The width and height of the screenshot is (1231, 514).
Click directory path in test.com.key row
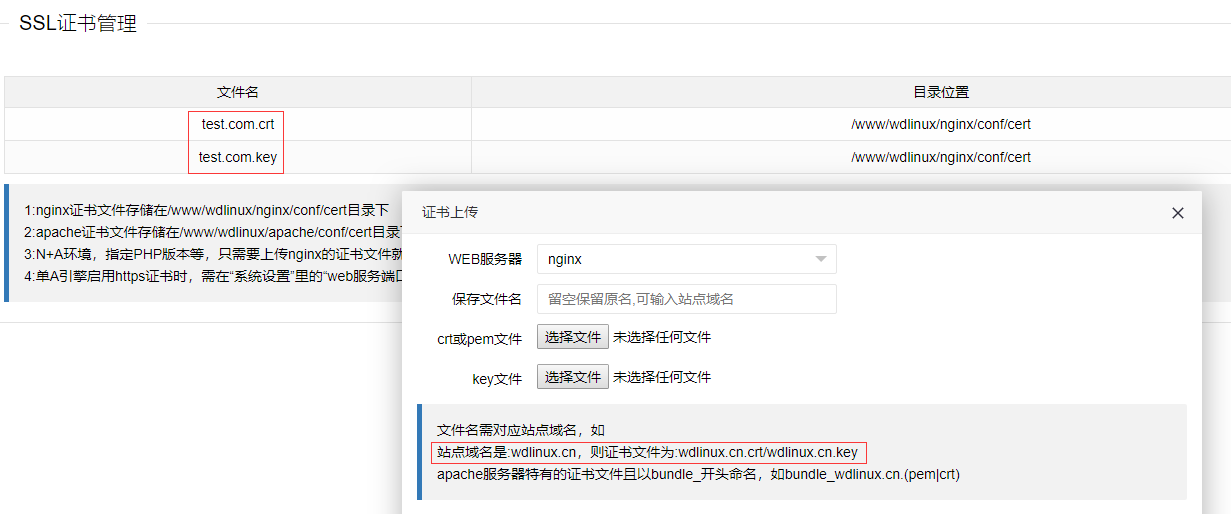(x=940, y=157)
